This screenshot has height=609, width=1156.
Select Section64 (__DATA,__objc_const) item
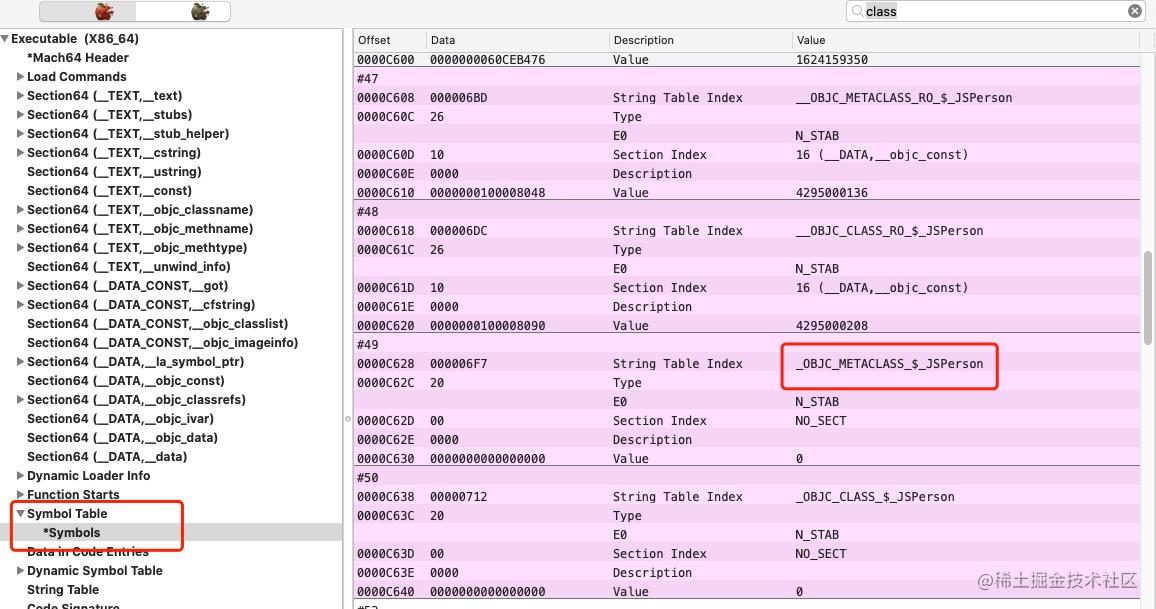[125, 380]
